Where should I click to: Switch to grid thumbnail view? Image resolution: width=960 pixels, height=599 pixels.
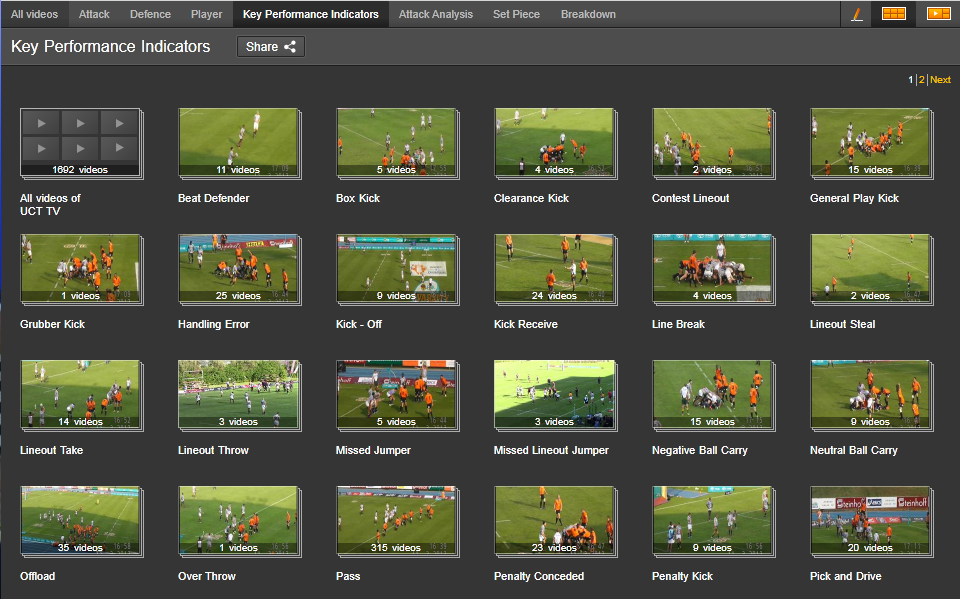[x=893, y=14]
